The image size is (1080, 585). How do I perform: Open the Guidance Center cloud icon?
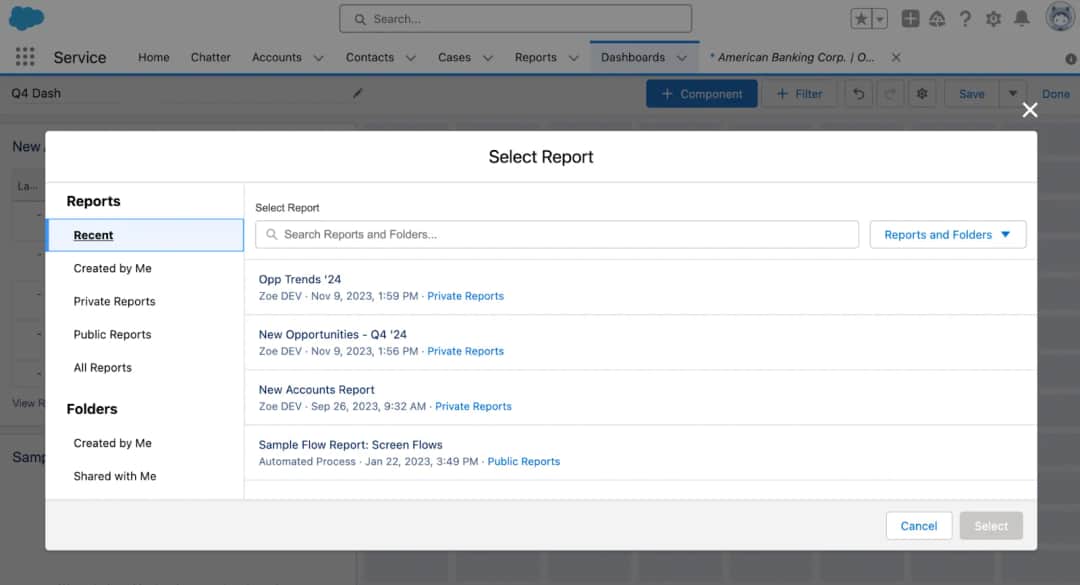coord(937,19)
